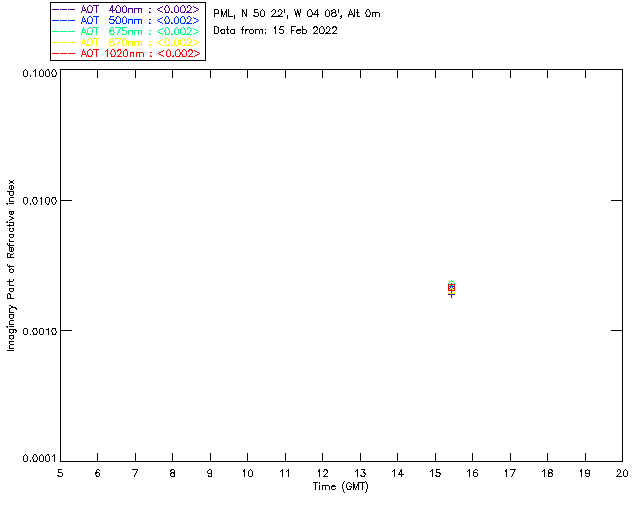Image resolution: width=640 pixels, height=512 pixels.
Task: Click the AOT 400nm legend entry
Action: 126,9
